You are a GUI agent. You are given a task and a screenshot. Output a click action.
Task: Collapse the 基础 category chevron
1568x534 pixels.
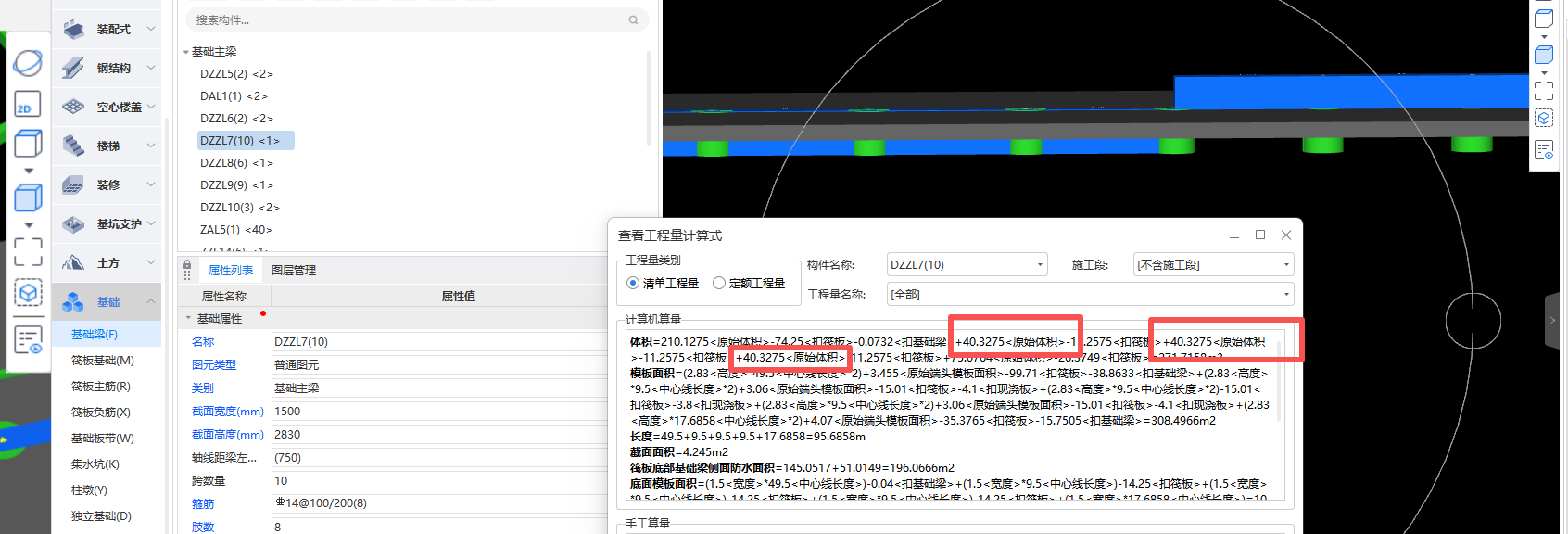(x=151, y=302)
